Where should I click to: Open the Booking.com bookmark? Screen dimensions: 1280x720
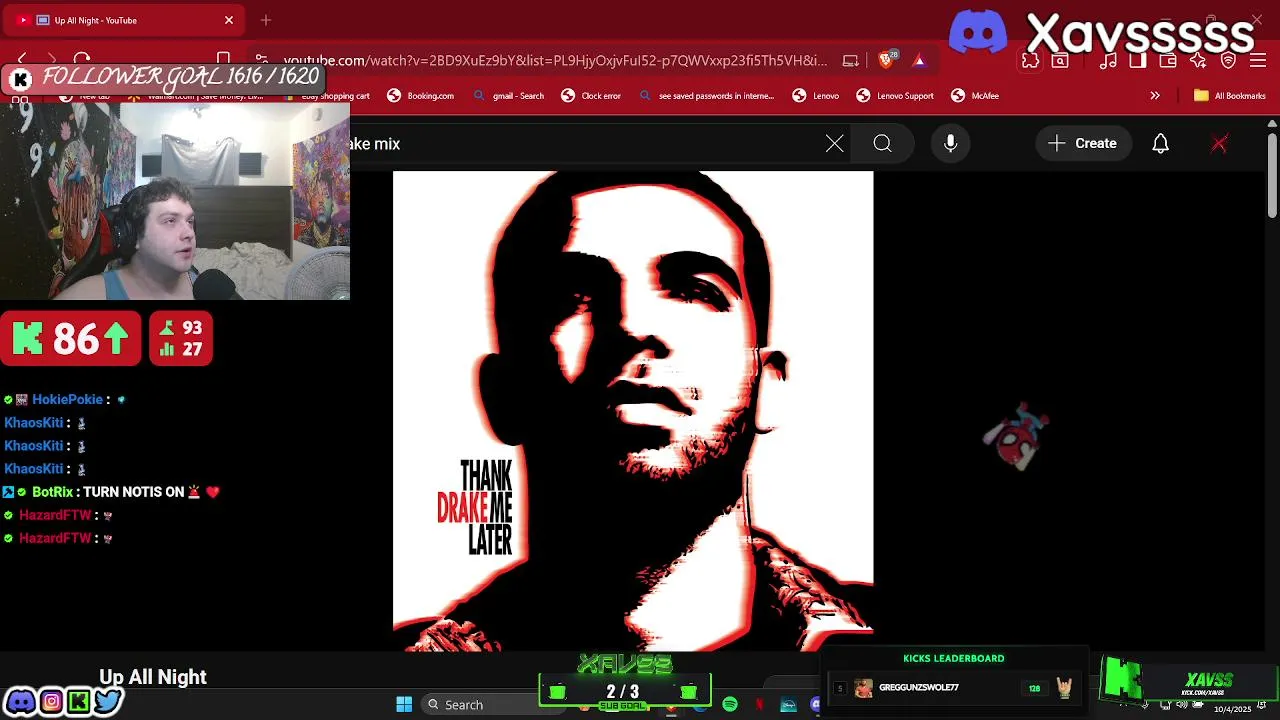(x=421, y=96)
